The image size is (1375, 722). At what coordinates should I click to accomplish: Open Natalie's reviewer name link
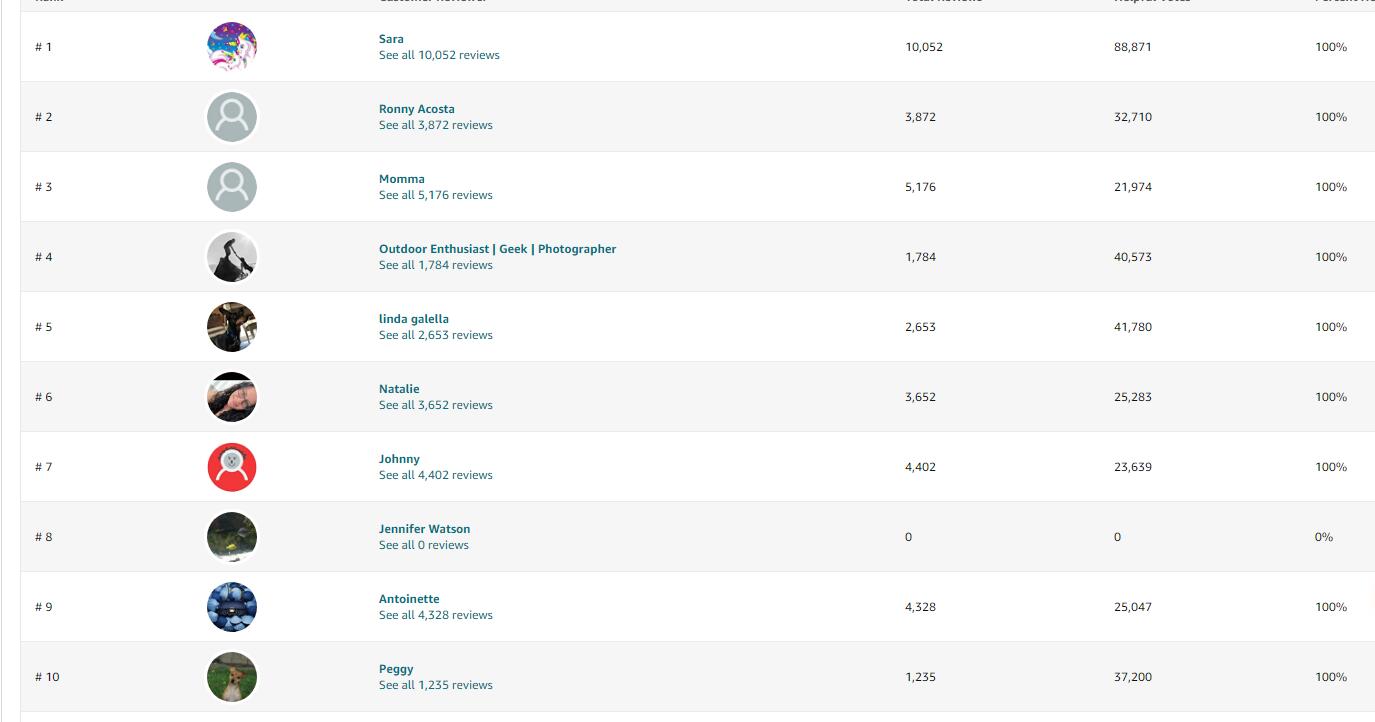[x=399, y=389]
